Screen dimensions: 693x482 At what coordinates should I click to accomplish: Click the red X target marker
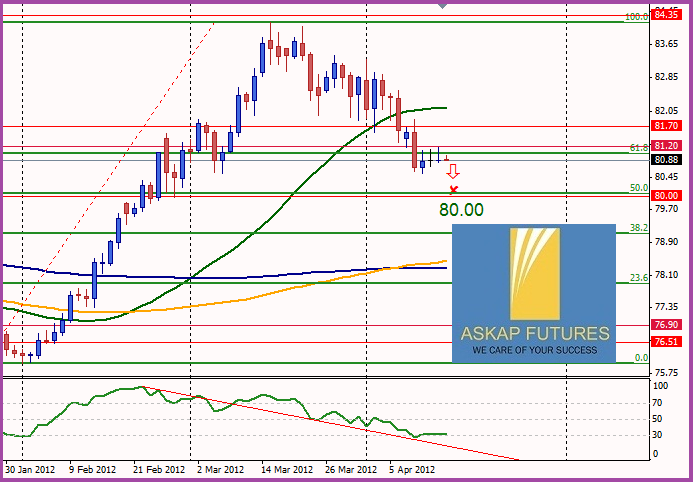coord(454,189)
